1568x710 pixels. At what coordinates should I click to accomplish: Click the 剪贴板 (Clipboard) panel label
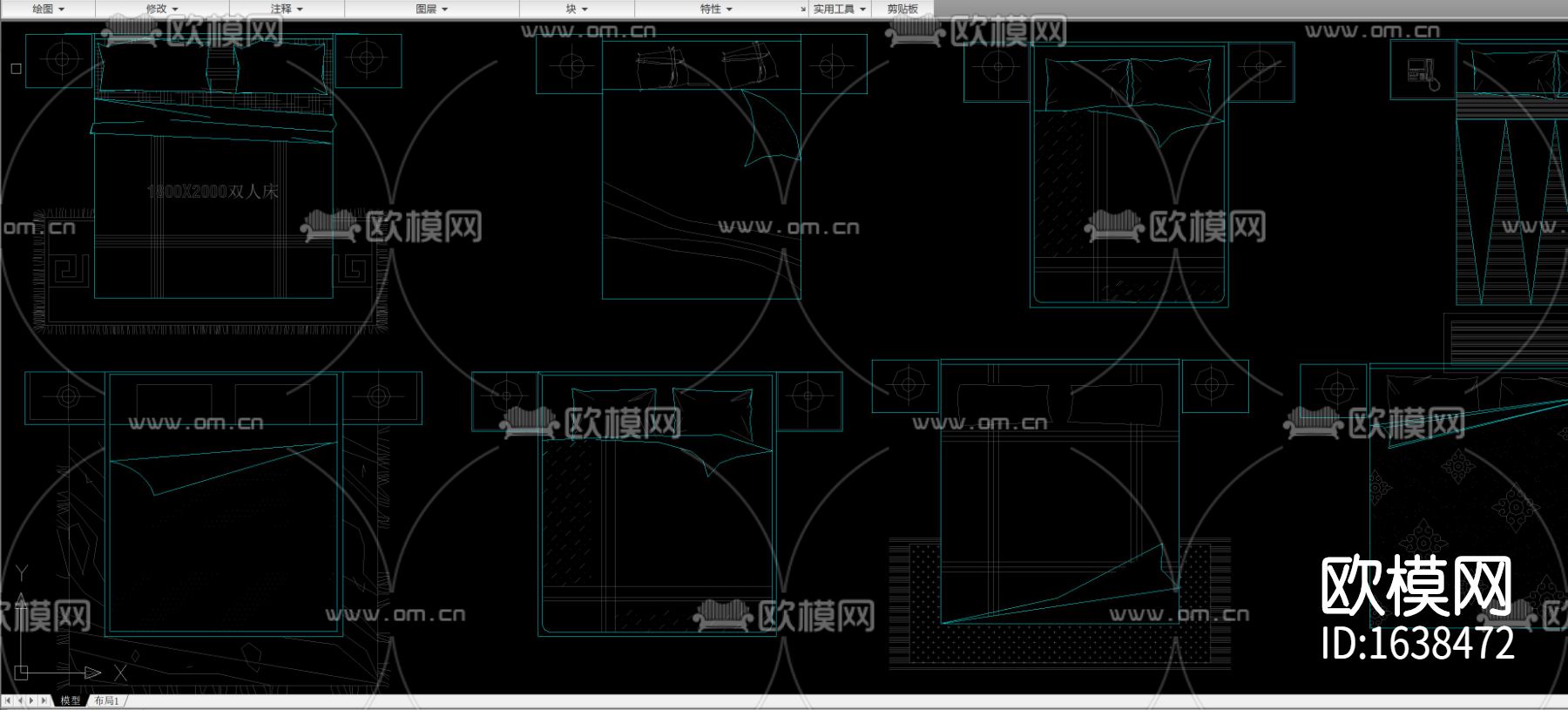[x=902, y=9]
